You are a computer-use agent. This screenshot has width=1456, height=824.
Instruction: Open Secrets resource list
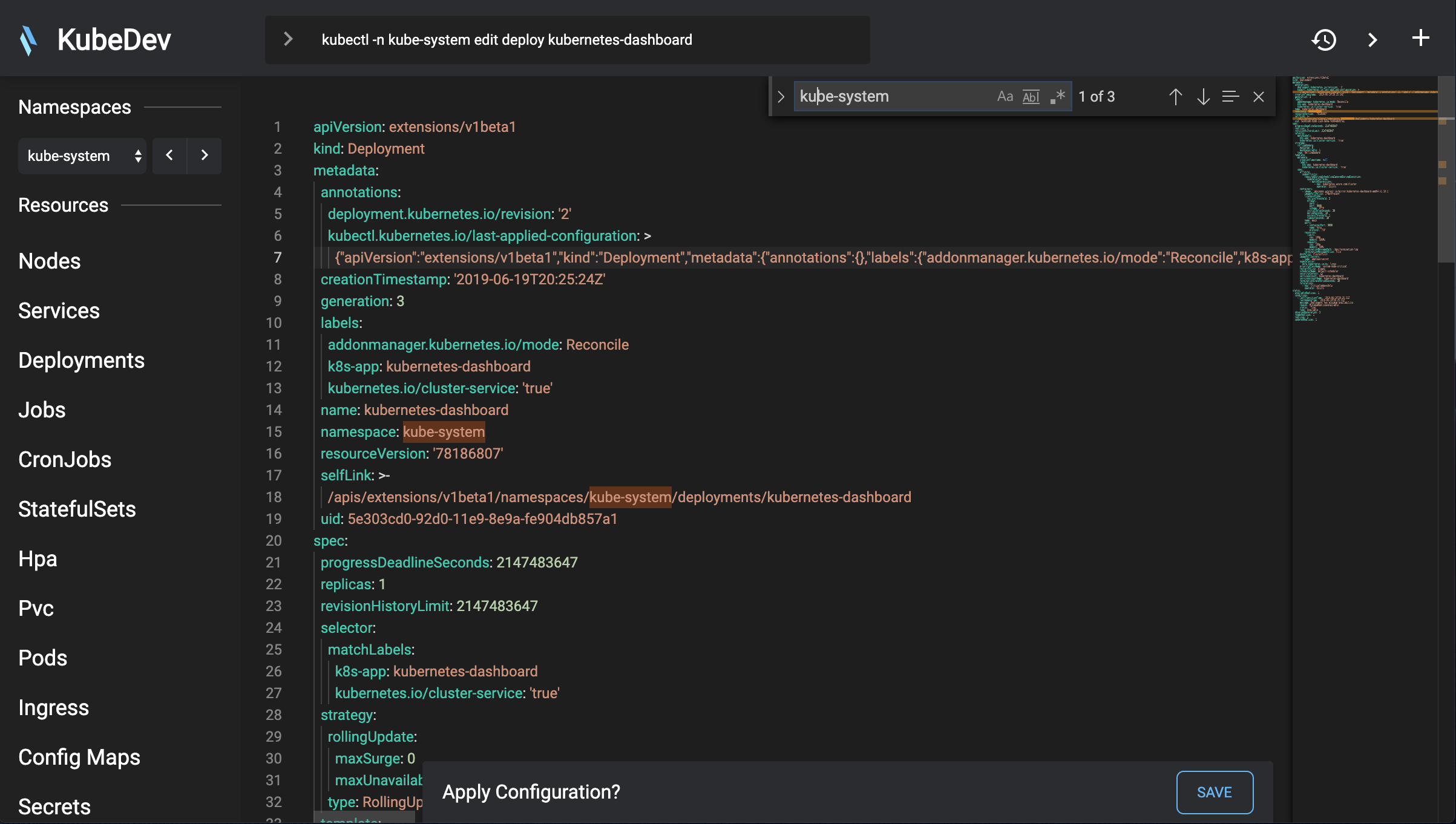[x=54, y=806]
